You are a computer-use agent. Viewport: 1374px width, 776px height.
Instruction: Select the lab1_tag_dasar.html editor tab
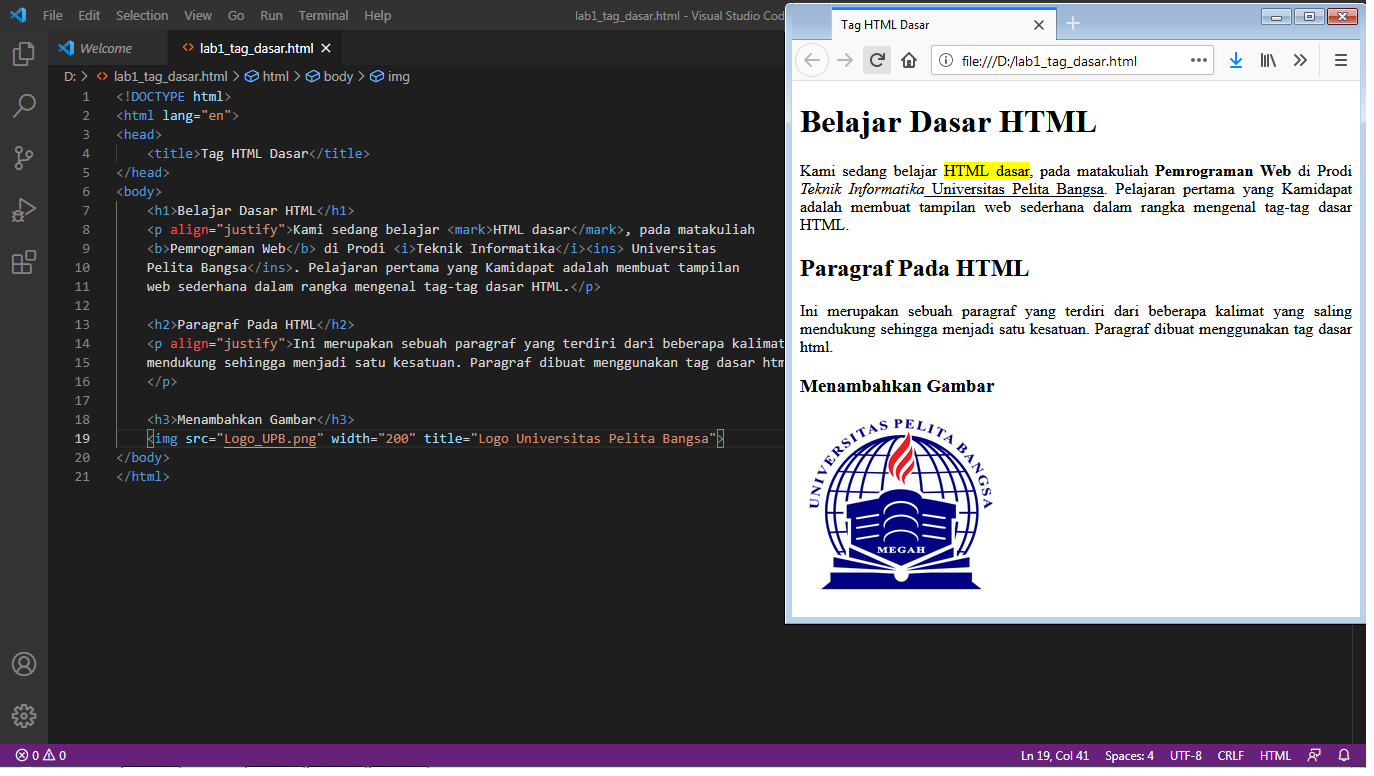256,48
